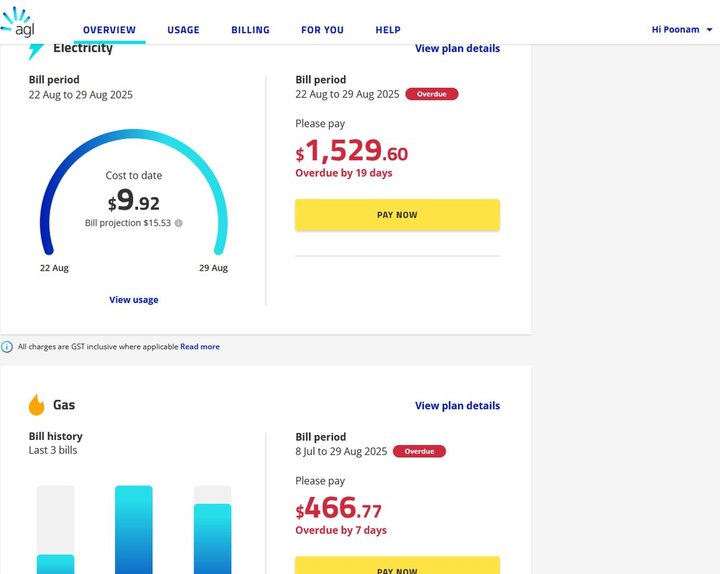720x574 pixels.
Task: Click the AGL logo
Action: [x=17, y=22]
